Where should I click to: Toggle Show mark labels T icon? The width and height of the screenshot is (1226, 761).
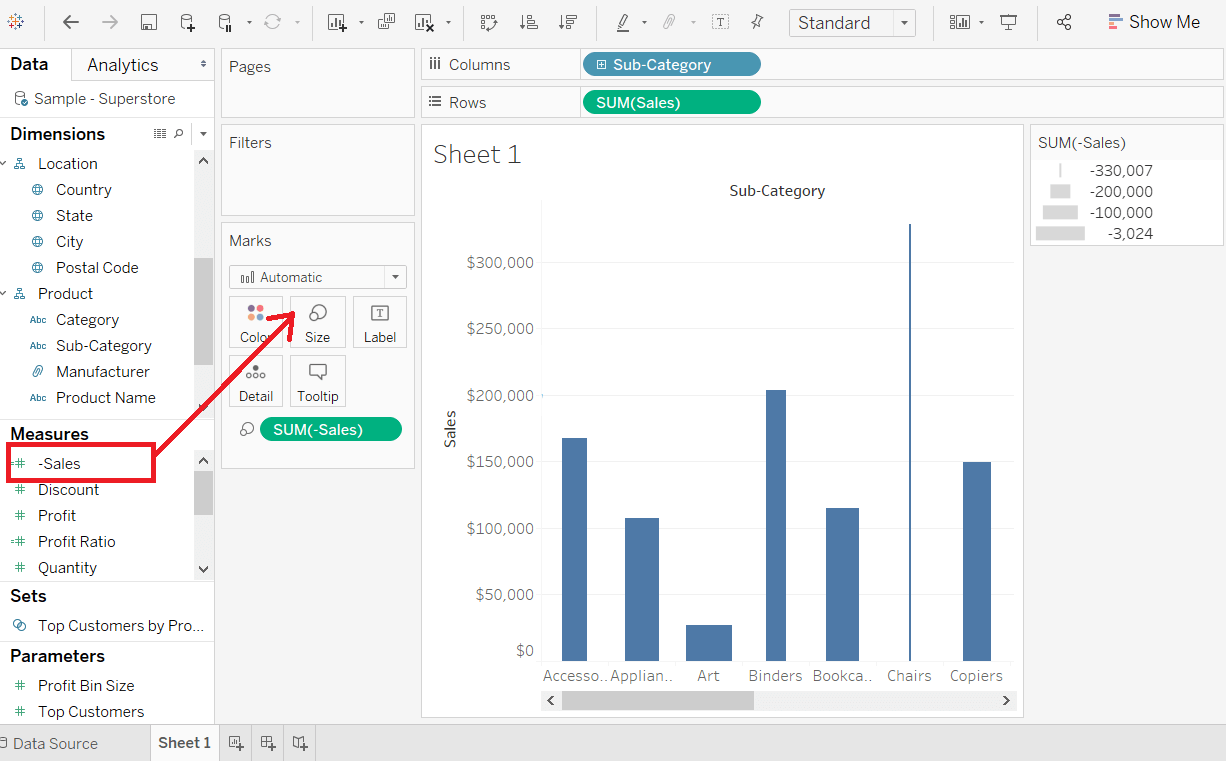(720, 22)
